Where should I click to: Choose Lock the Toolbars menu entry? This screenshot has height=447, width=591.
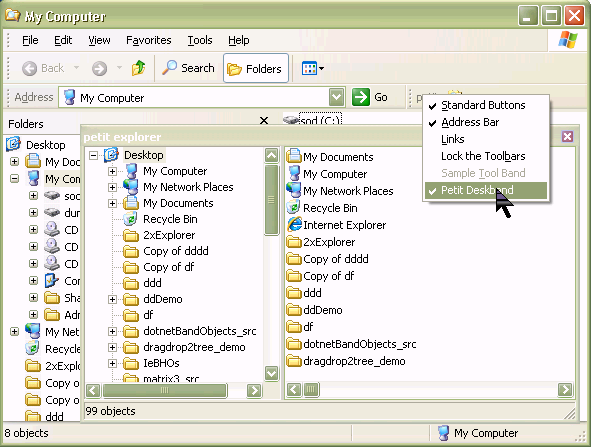click(485, 156)
